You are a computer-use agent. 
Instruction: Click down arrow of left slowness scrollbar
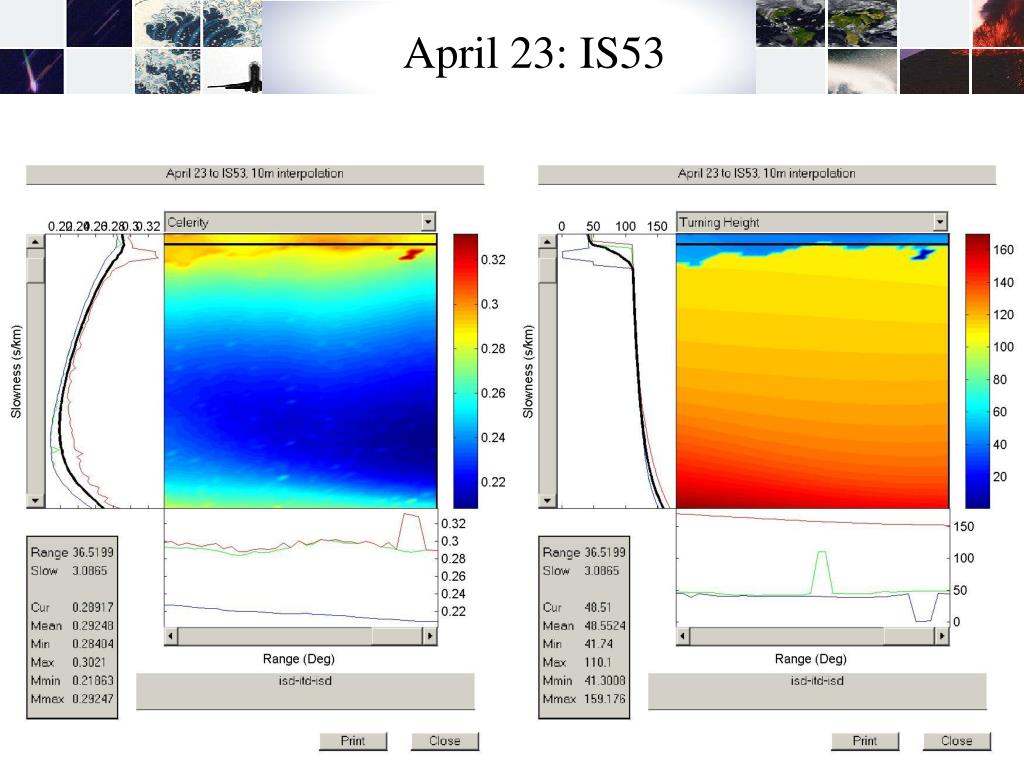click(35, 501)
